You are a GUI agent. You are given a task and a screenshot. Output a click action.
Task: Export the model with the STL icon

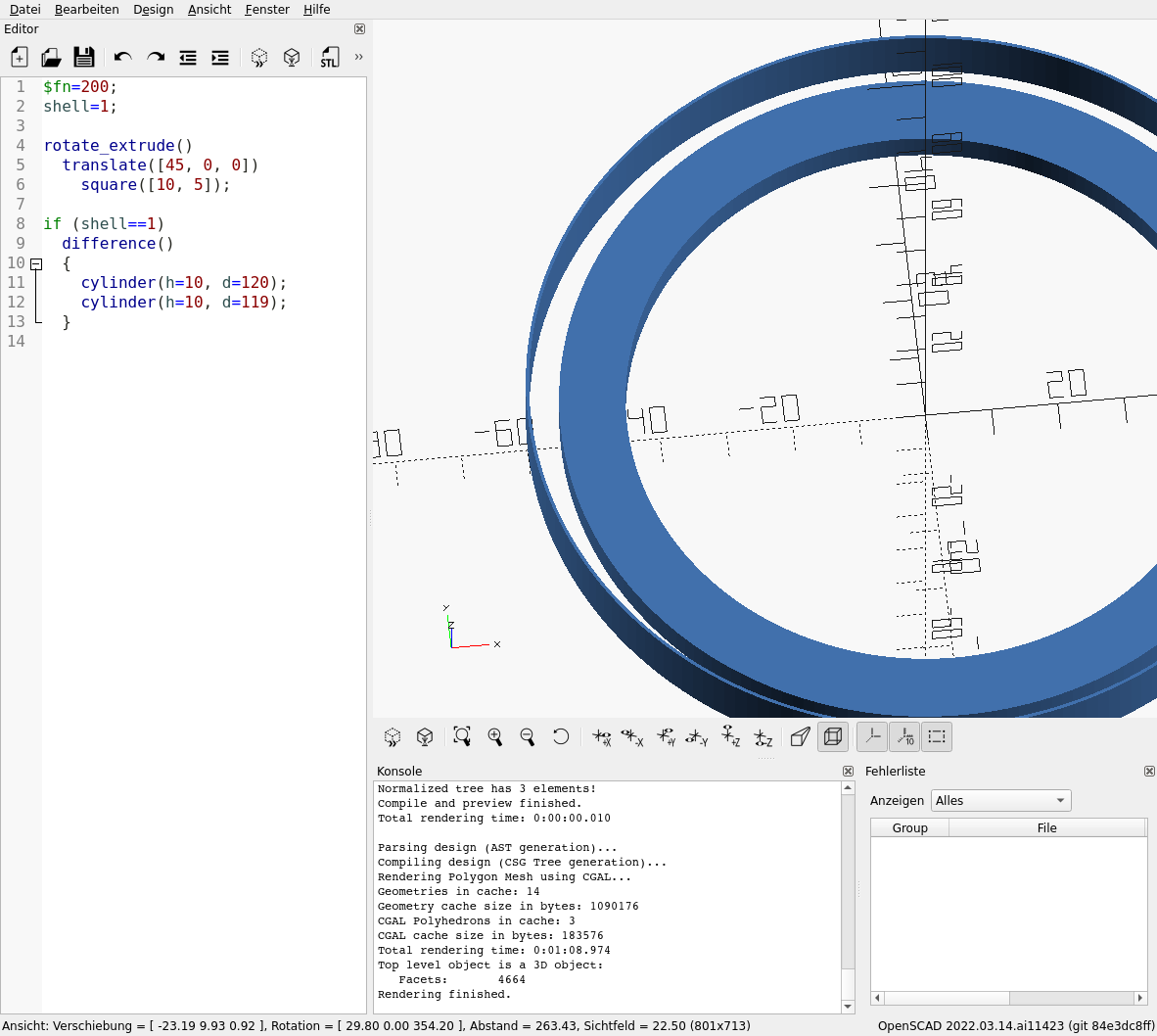(330, 58)
